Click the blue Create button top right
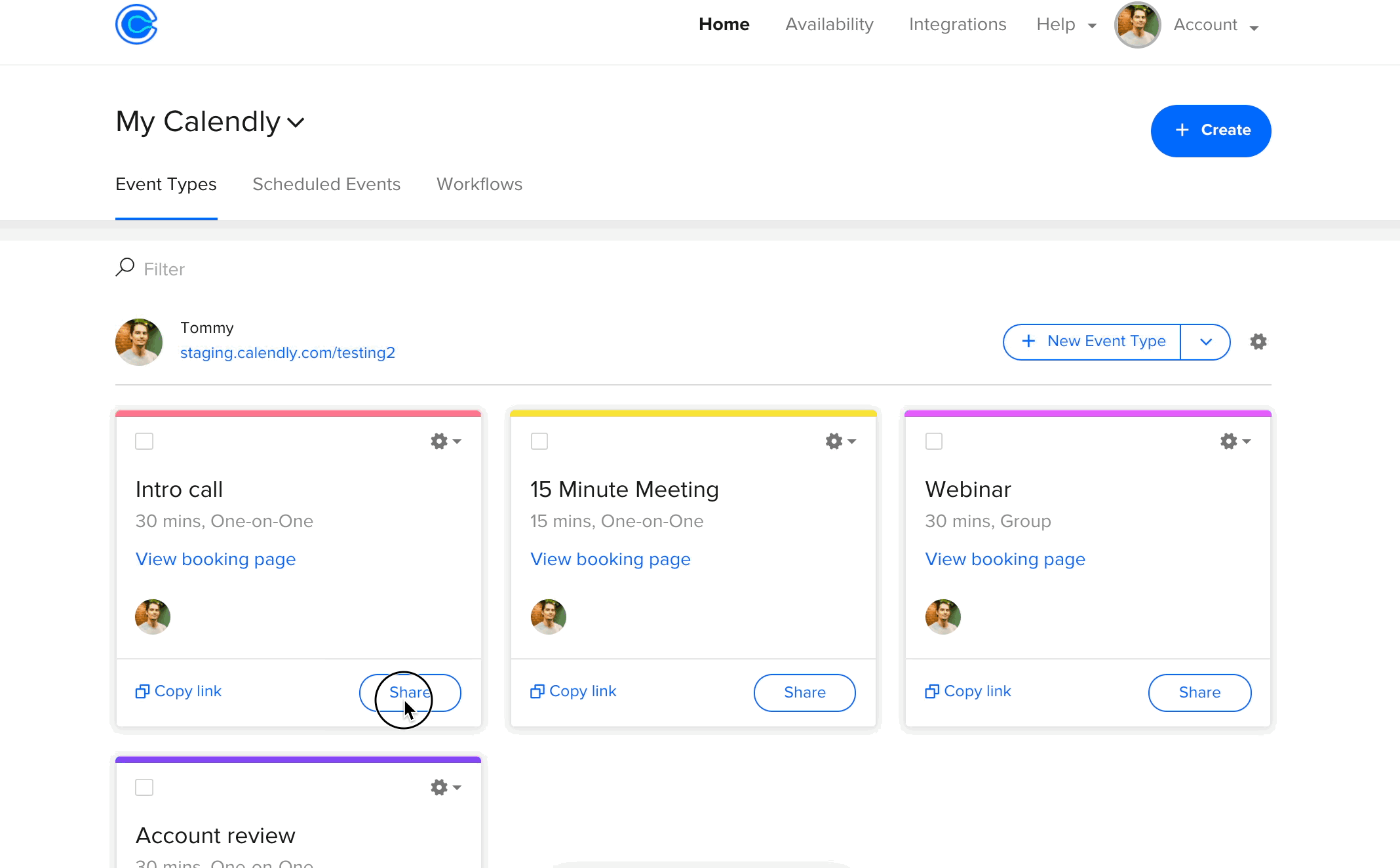Screen dimensions: 1400x868 pos(1211,130)
